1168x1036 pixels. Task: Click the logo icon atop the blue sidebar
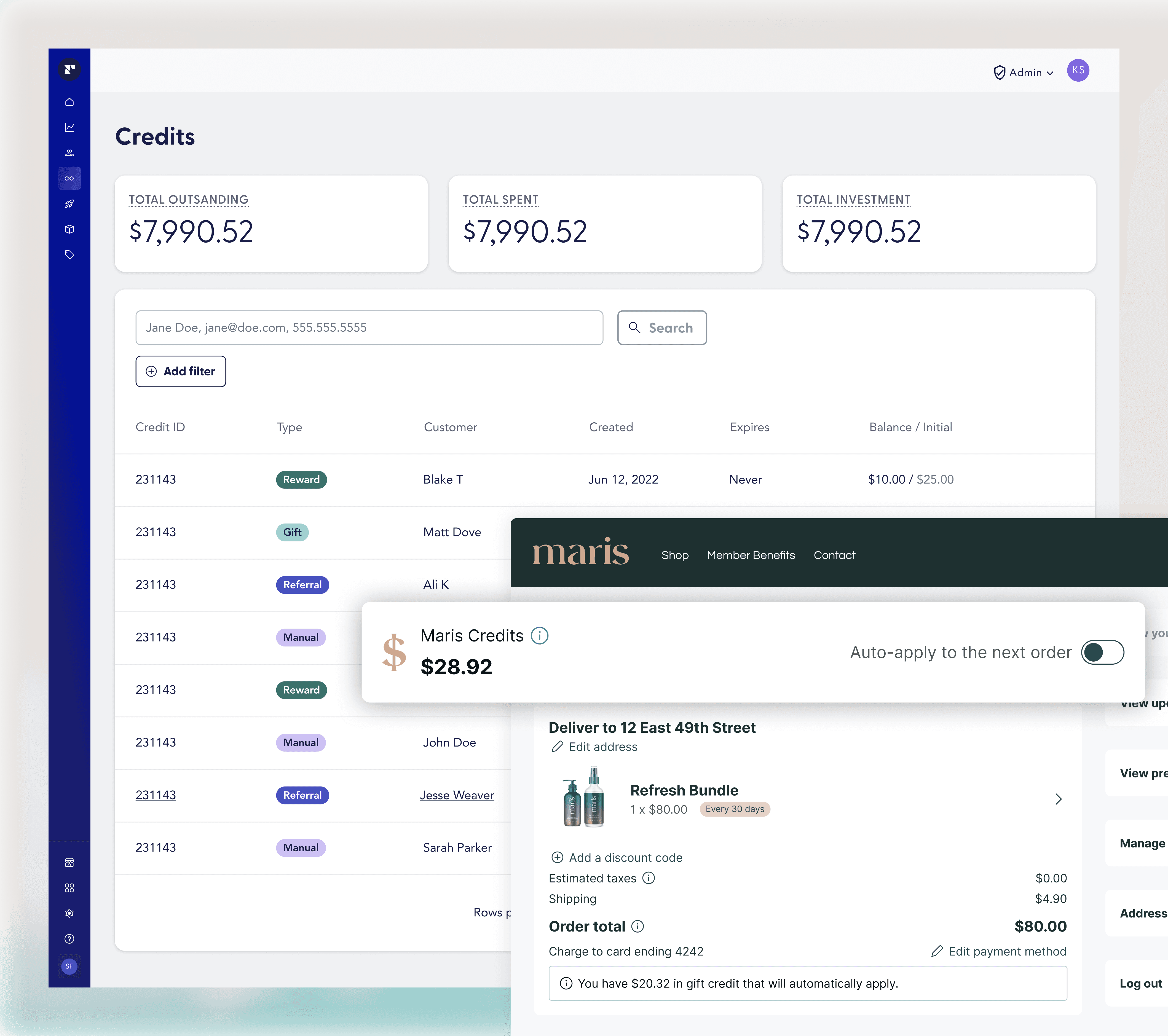(x=69, y=70)
